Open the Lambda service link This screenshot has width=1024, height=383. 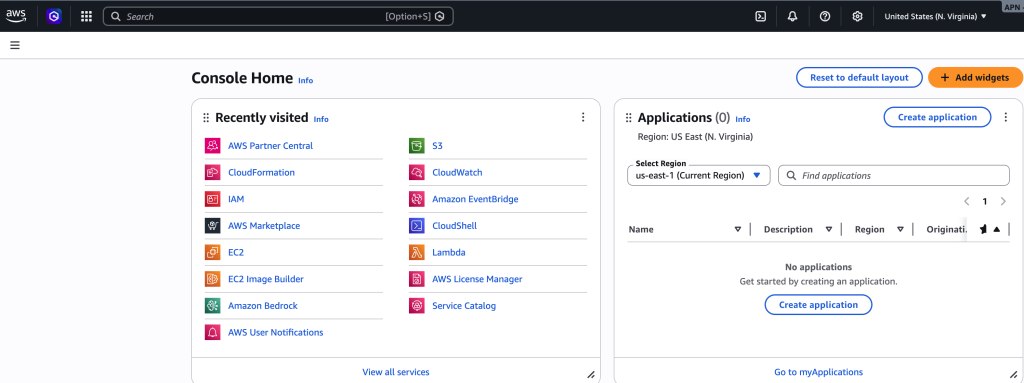pos(449,252)
